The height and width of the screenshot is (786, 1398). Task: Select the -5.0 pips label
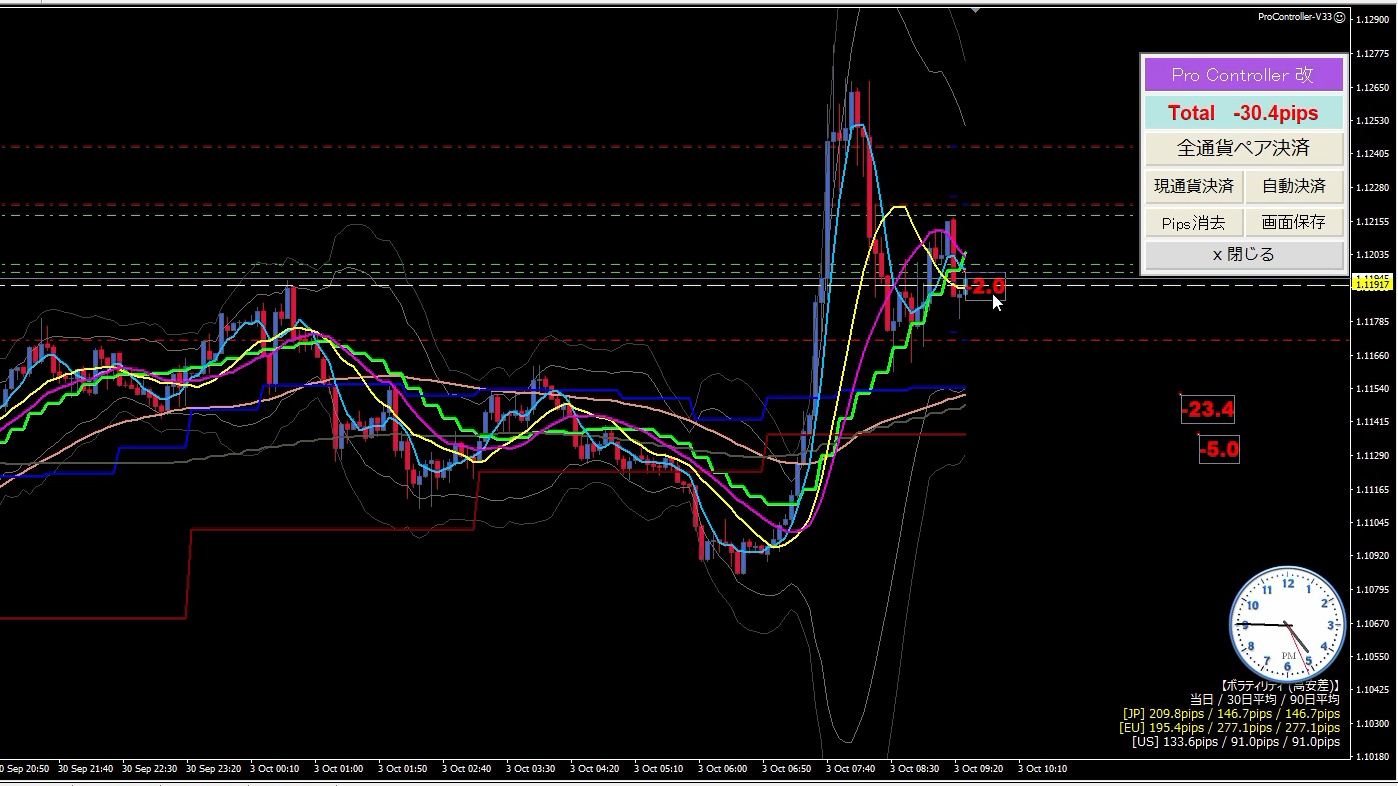1219,450
